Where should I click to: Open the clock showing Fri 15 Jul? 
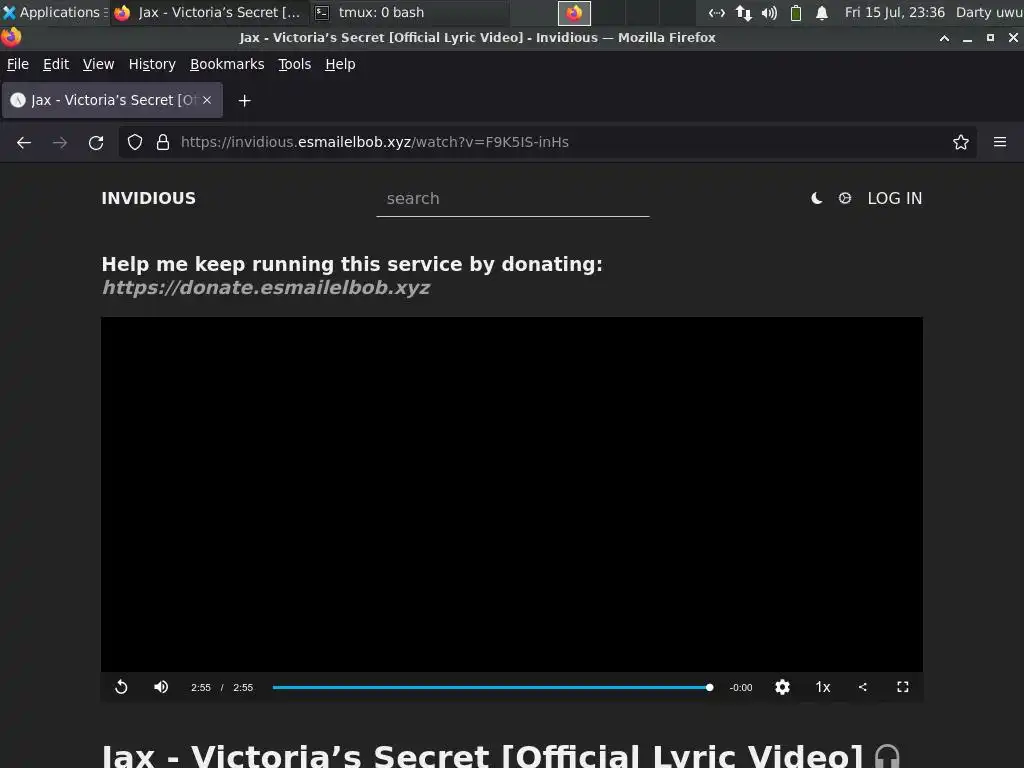click(894, 12)
